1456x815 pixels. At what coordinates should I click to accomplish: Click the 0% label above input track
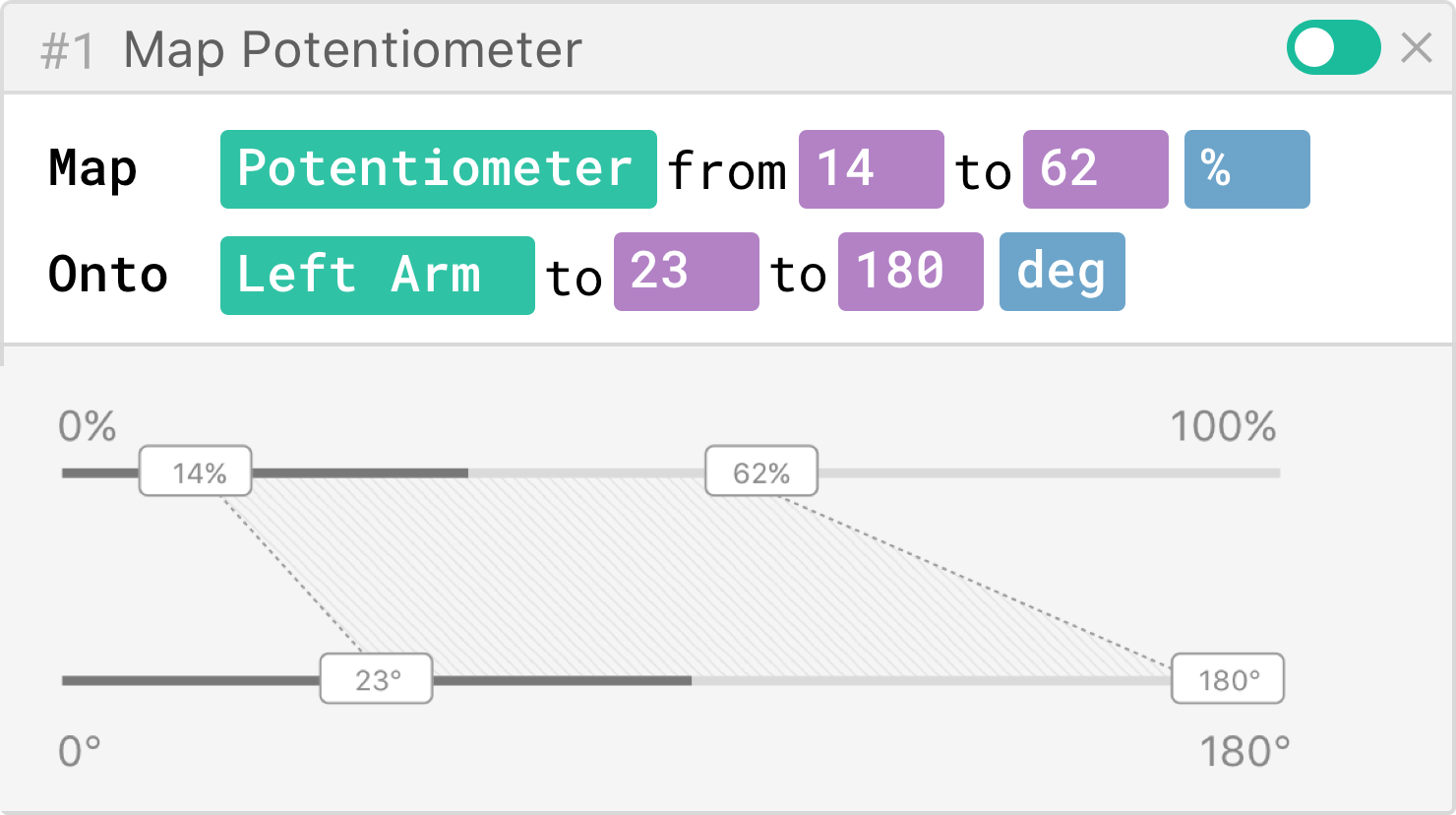point(88,427)
